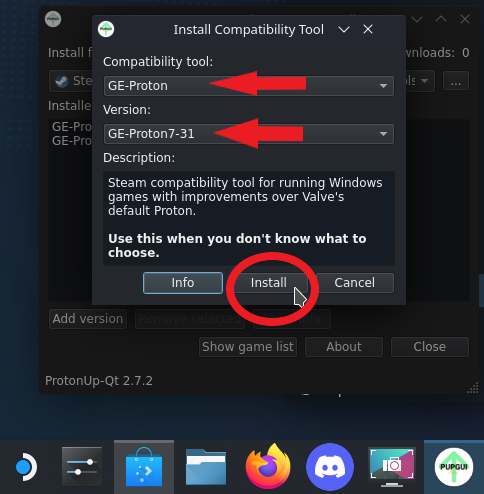Image resolution: width=484 pixels, height=494 pixels.
Task: Click the Add version button
Action: point(88,319)
